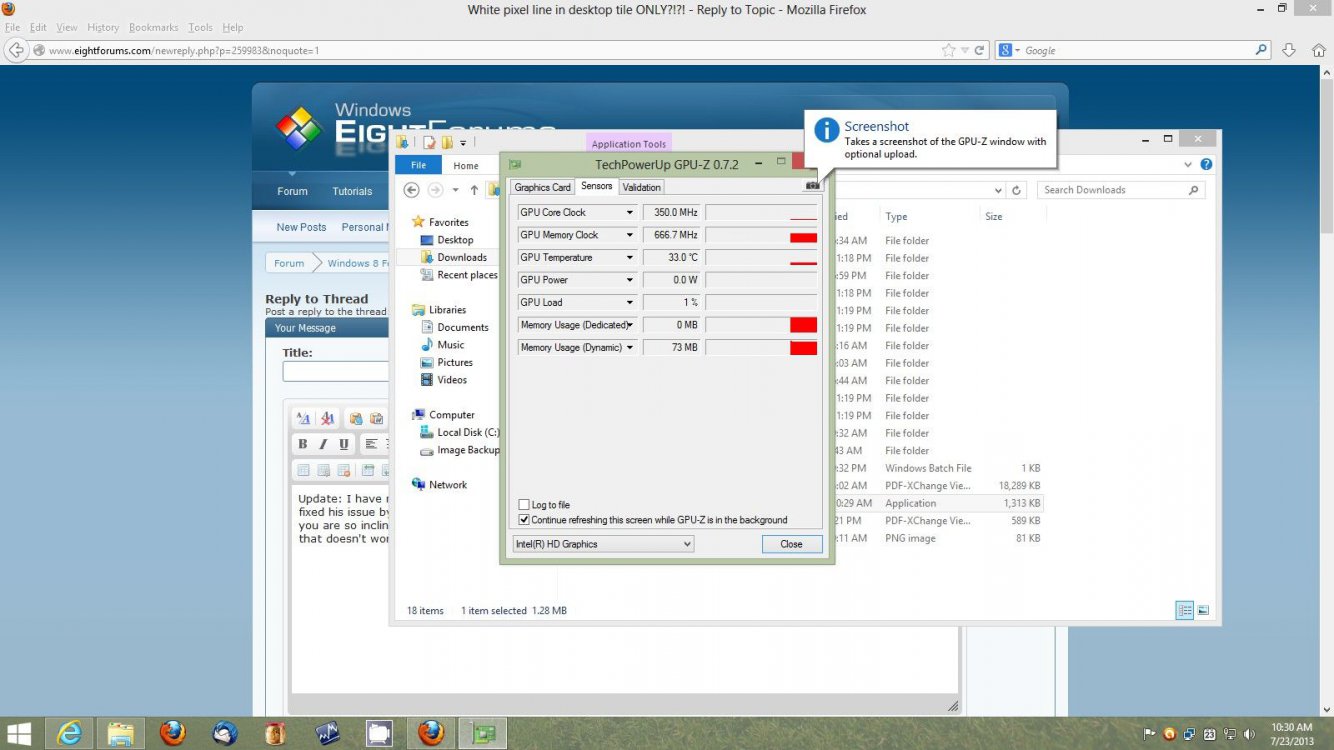This screenshot has width=1334, height=750.
Task: Open the GPU Power sensor dropdown
Action: tap(630, 280)
